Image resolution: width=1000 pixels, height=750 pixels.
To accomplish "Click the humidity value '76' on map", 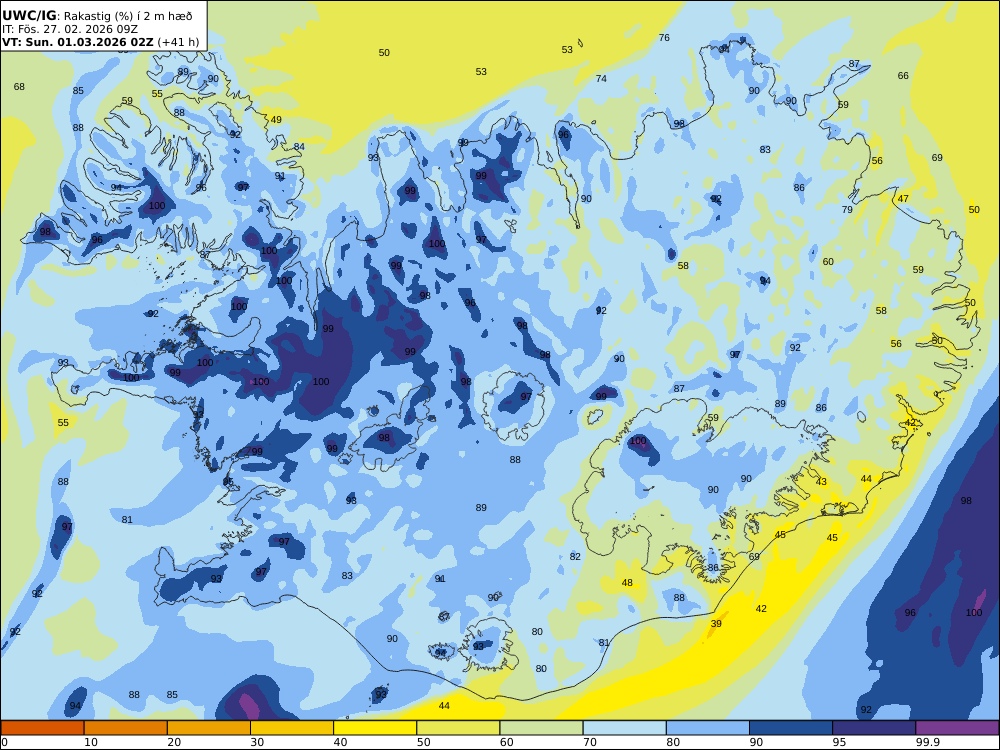I will 664,38.
